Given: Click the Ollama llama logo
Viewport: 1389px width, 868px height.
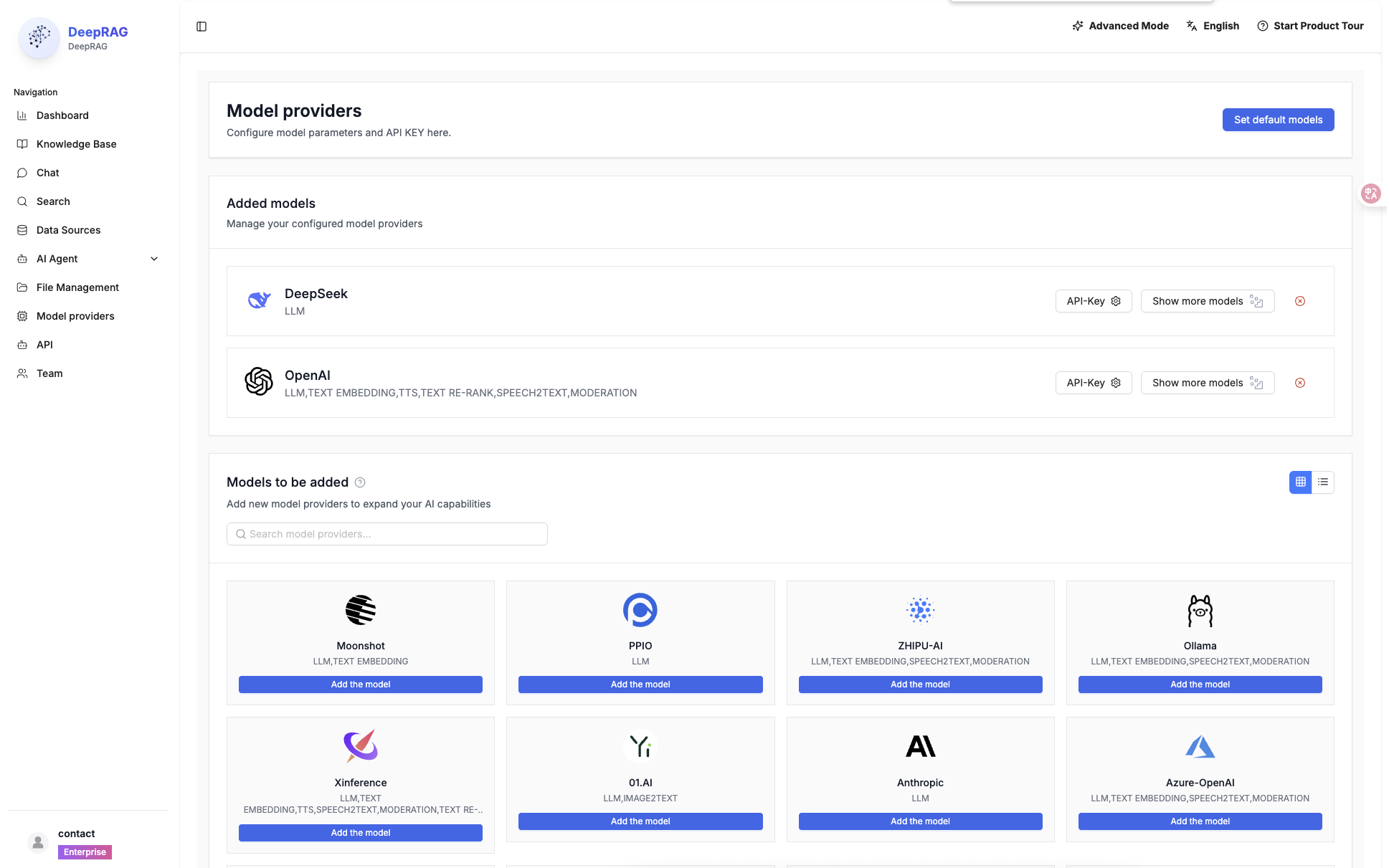Looking at the screenshot, I should [1200, 611].
